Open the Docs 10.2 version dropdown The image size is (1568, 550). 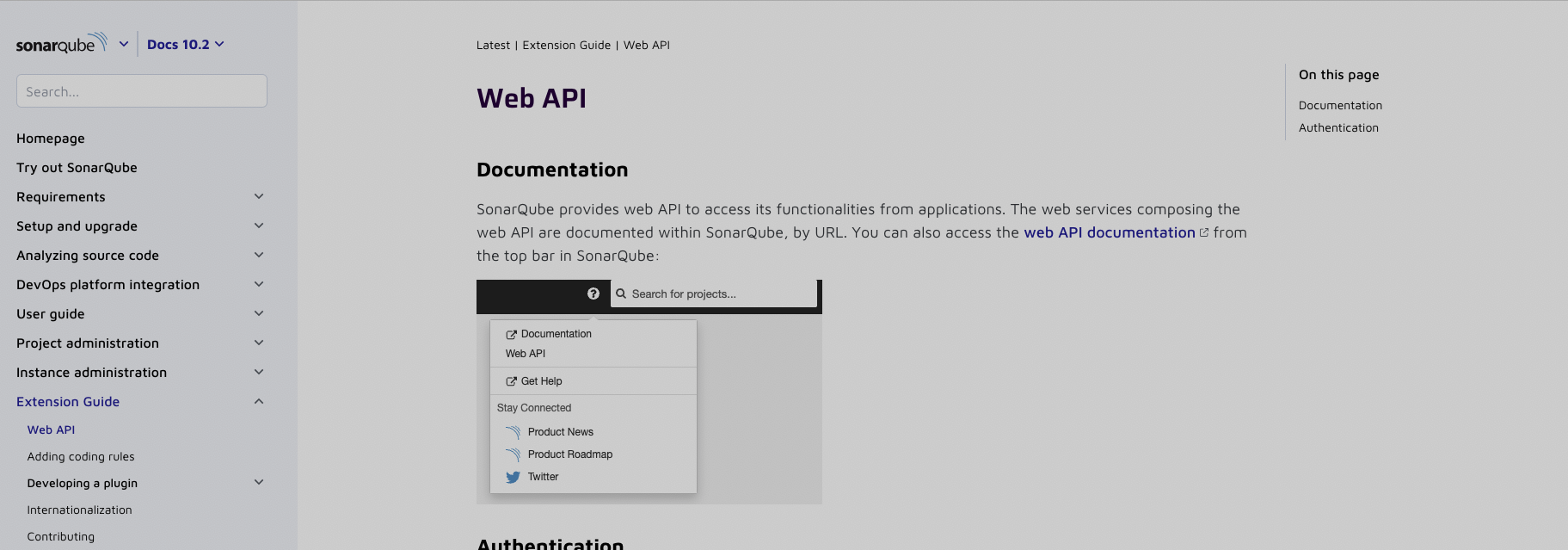[x=185, y=45]
